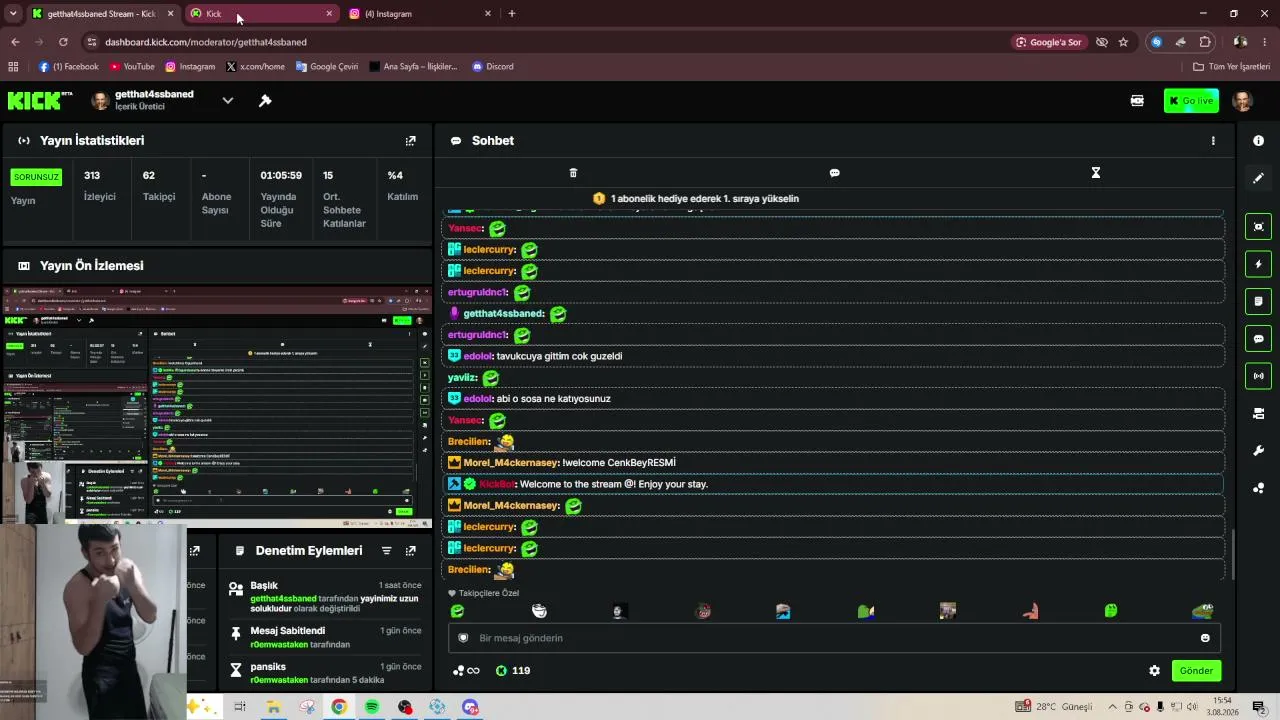Click the address bar URL
Screen dimensions: 1280x720
(x=206, y=42)
